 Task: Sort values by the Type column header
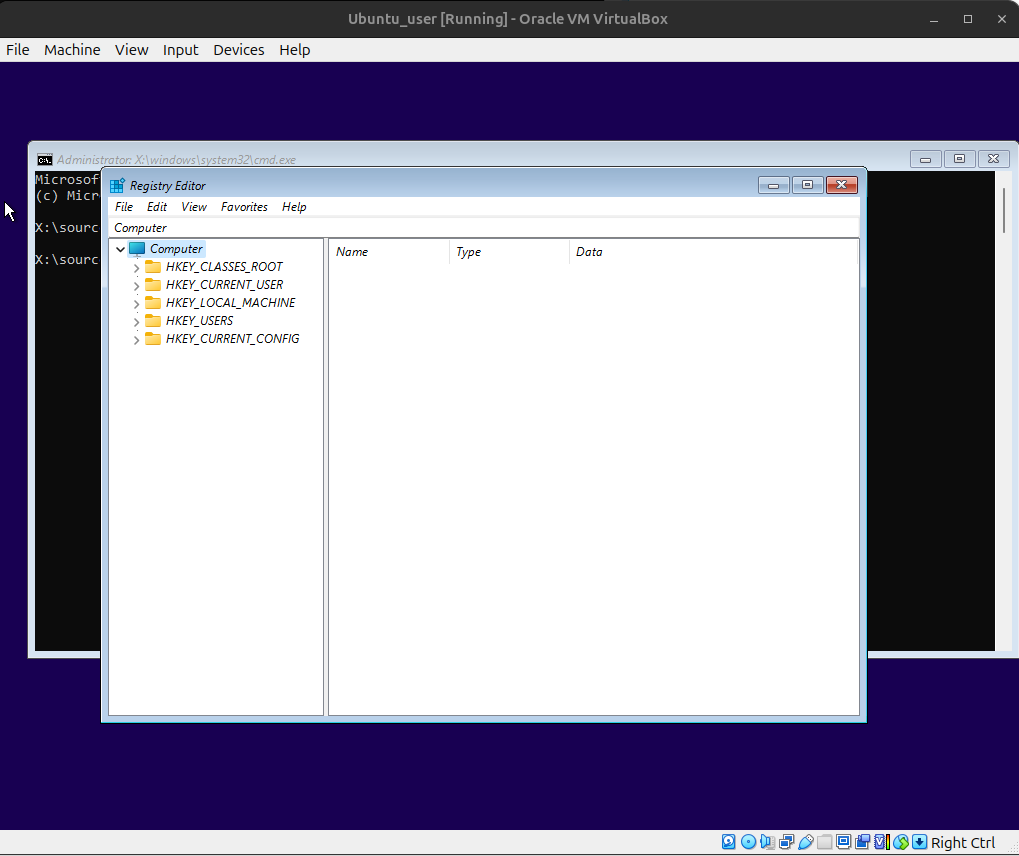[509, 252]
